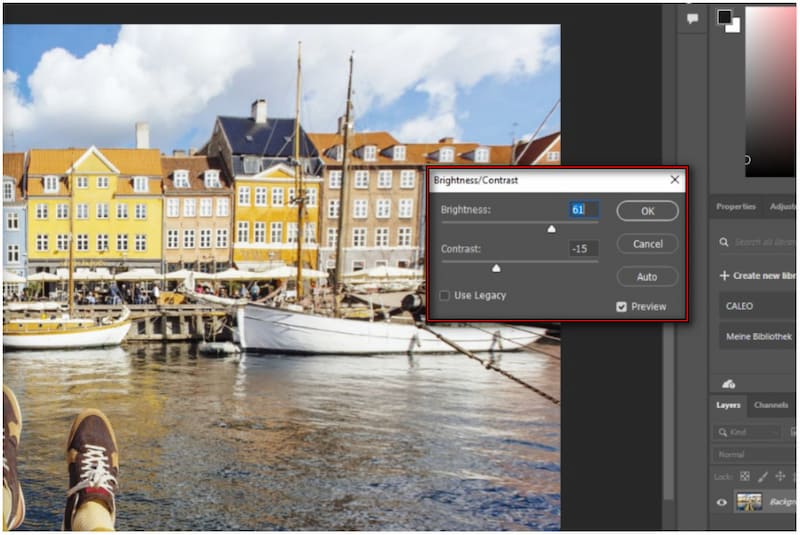The width and height of the screenshot is (800, 535).
Task: Click the plus icon for Create new library
Action: 723,275
